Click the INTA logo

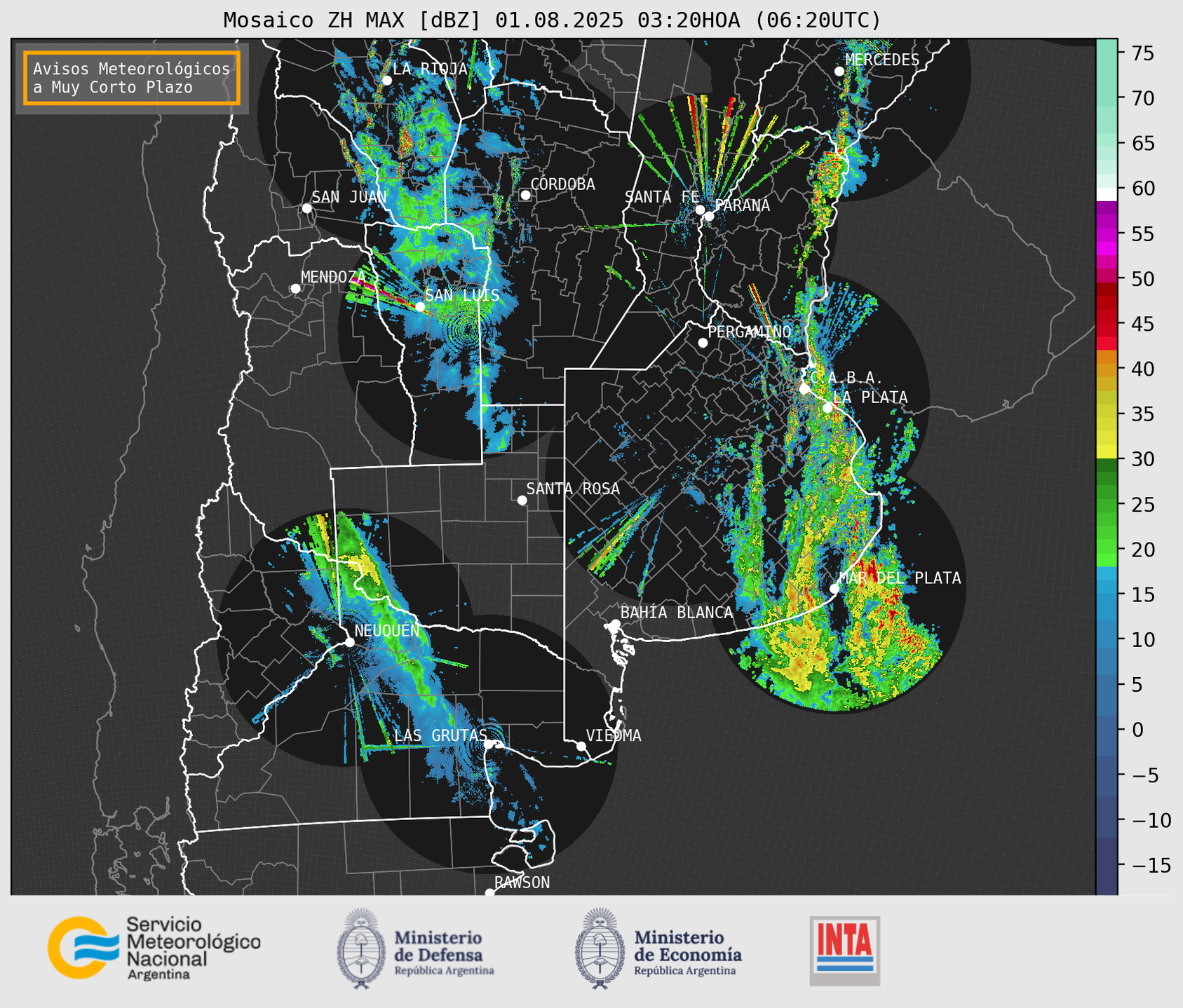pyautogui.click(x=844, y=951)
